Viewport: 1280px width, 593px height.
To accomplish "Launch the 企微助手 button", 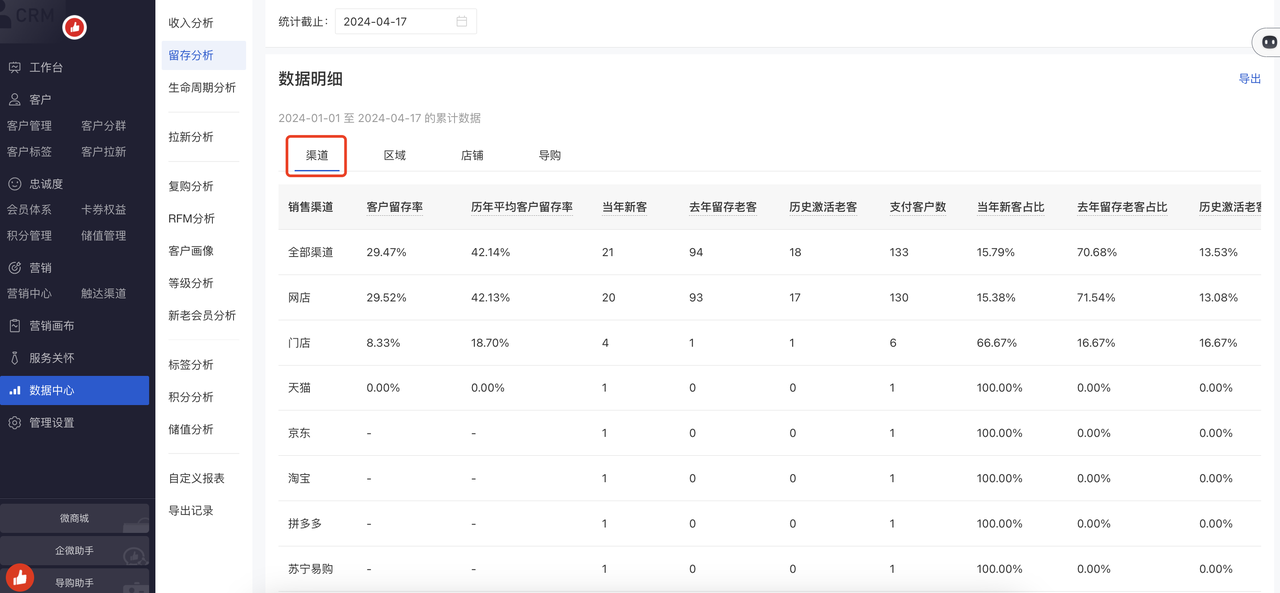I will [x=74, y=550].
